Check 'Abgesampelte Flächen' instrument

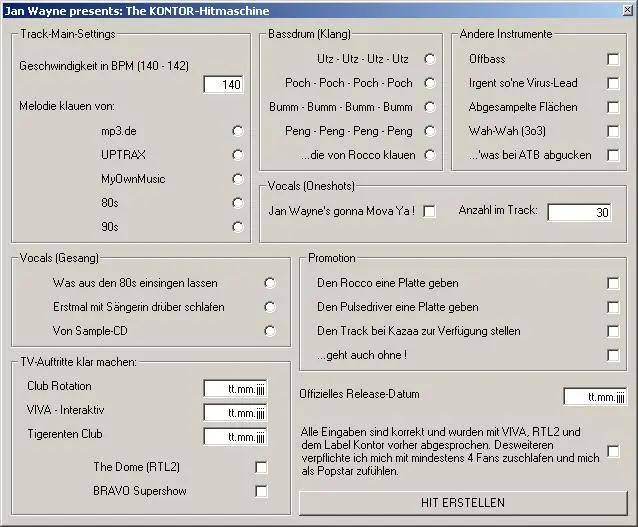[613, 107]
